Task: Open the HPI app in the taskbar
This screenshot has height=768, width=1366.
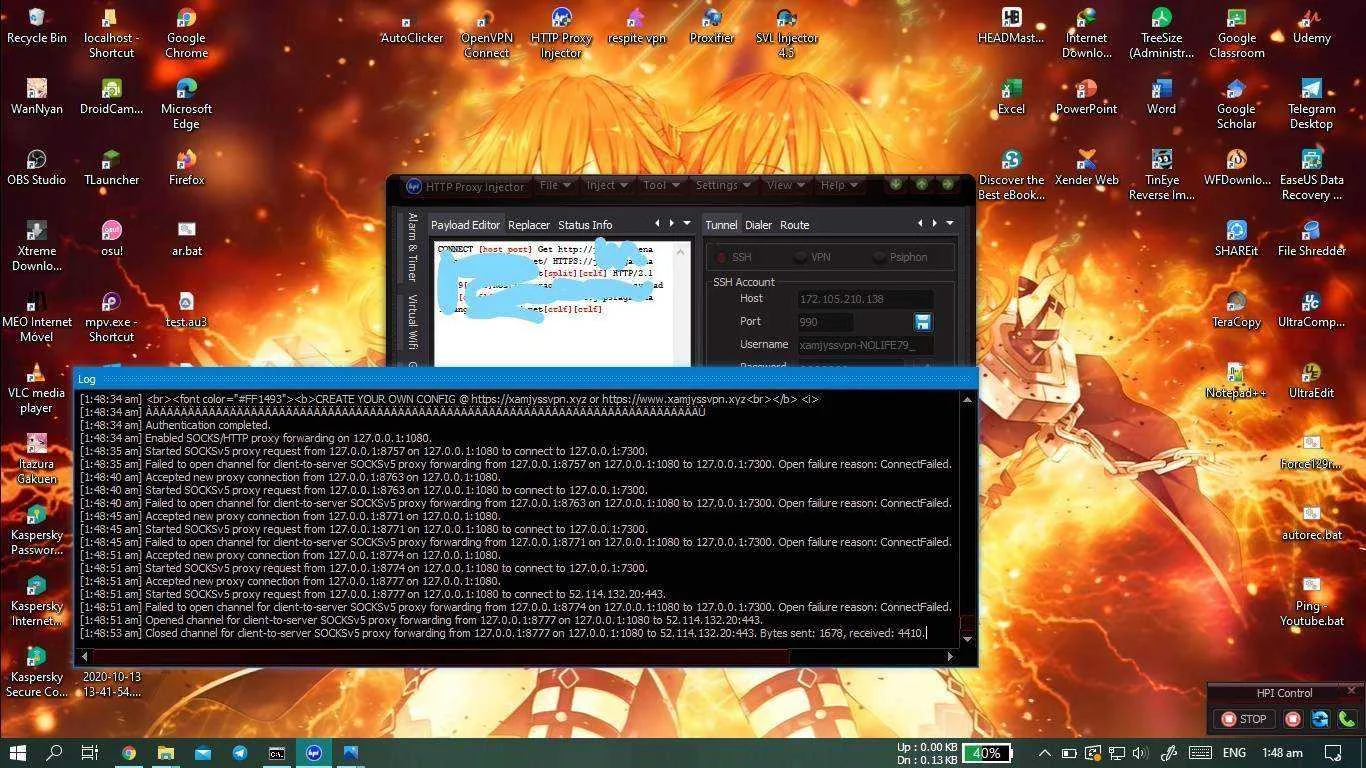Action: tap(314, 753)
